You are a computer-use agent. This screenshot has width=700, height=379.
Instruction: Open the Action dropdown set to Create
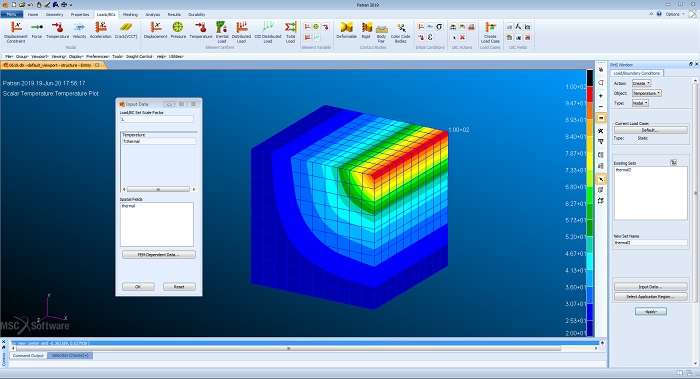point(641,83)
